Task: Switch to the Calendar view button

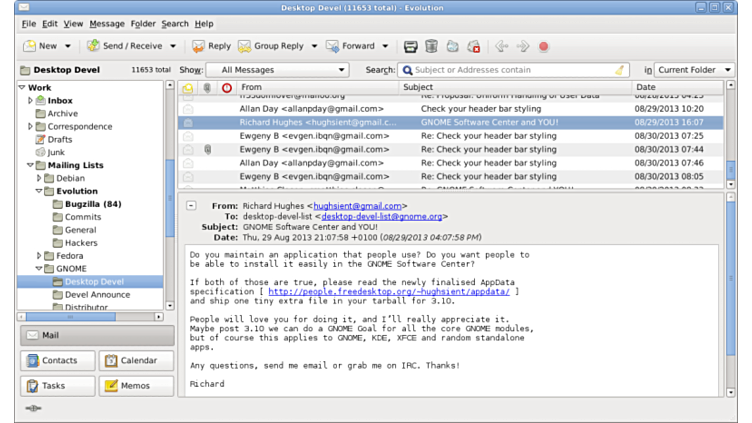Action: [136, 361]
